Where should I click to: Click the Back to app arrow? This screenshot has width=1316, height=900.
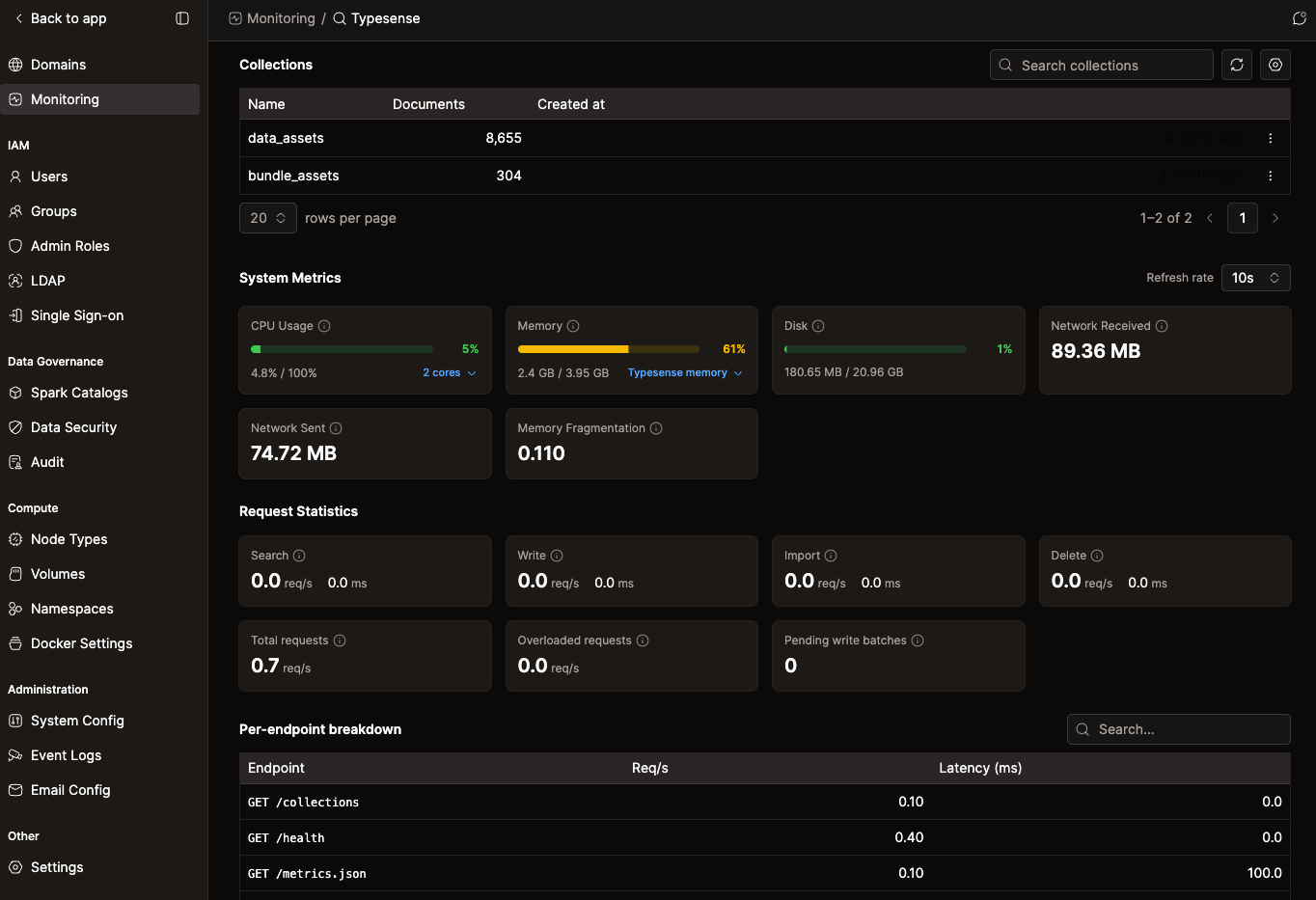pyautogui.click(x=18, y=18)
